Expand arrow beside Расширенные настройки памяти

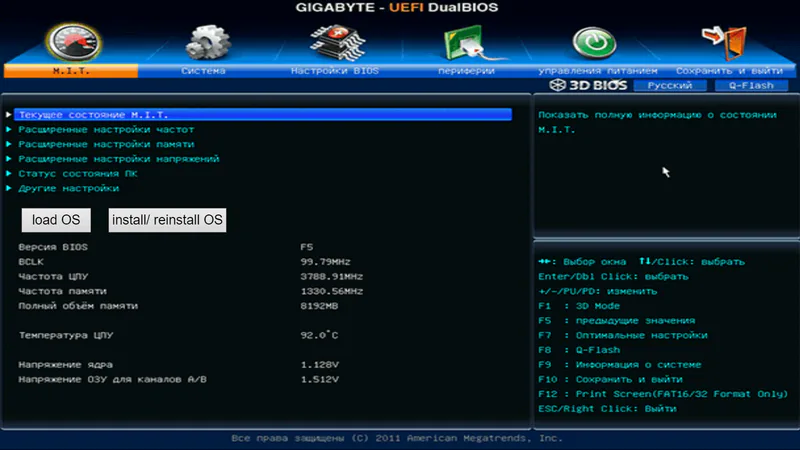tap(9, 144)
